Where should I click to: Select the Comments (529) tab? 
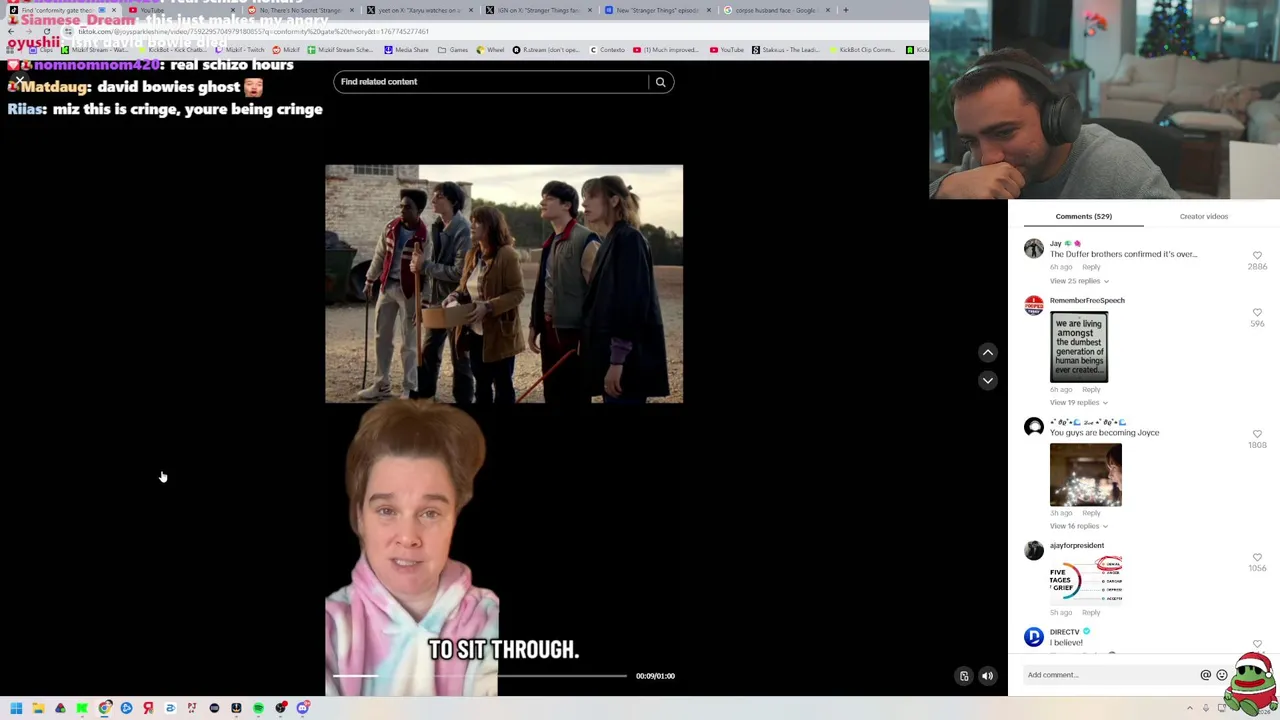click(1083, 216)
